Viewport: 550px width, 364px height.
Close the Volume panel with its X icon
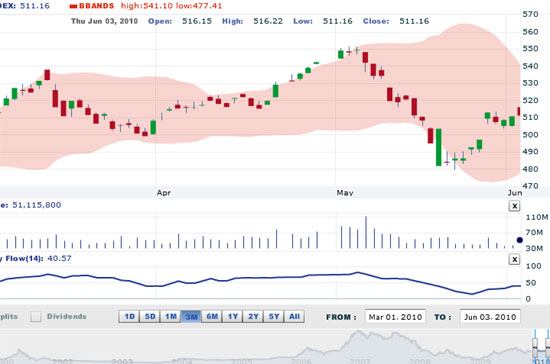pyautogui.click(x=514, y=206)
